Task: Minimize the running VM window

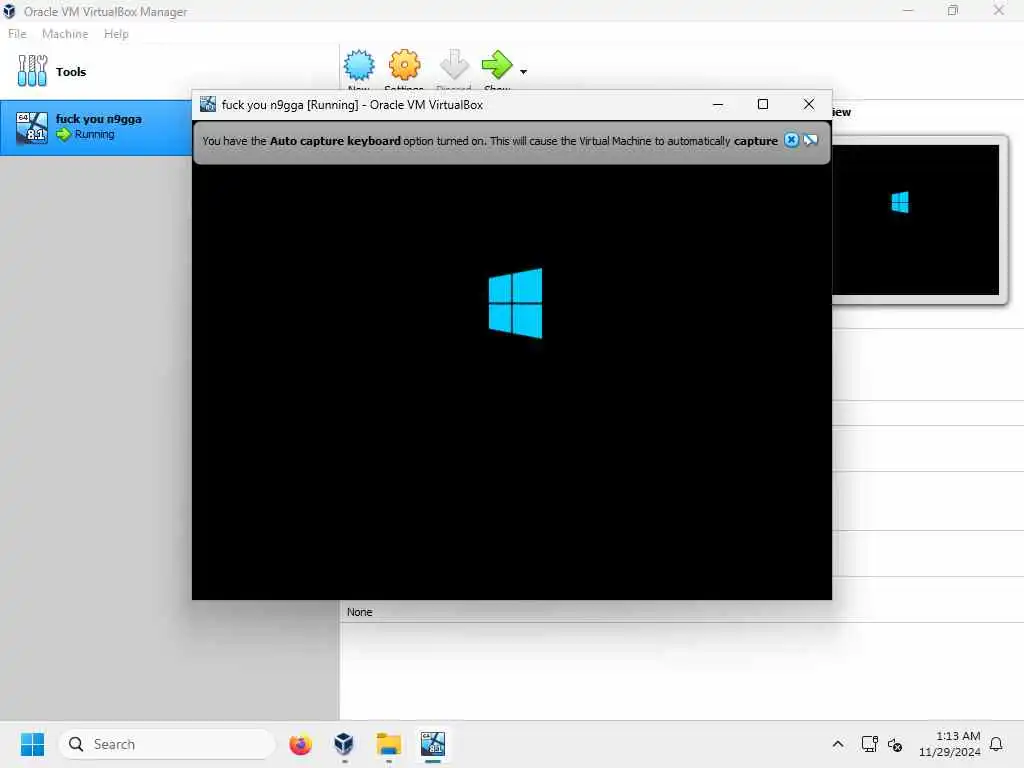Action: point(718,104)
